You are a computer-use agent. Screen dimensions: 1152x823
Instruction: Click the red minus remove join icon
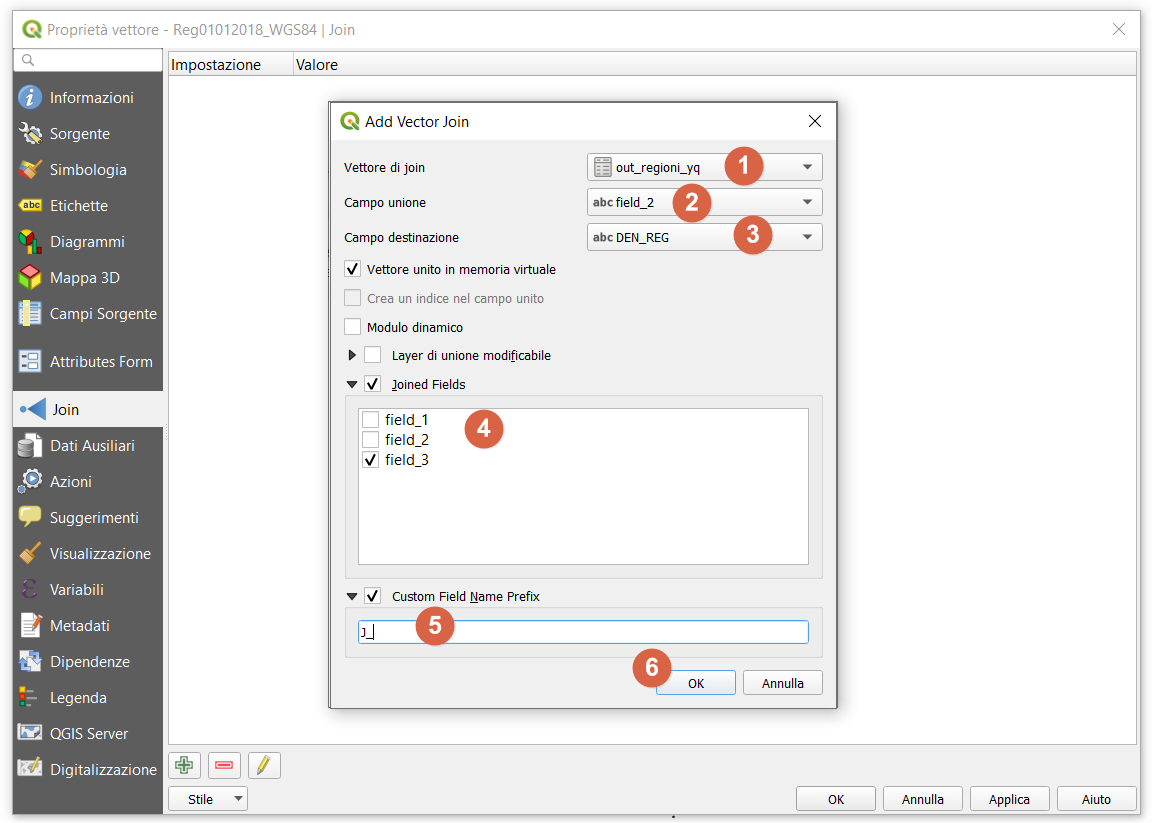pyautogui.click(x=224, y=765)
